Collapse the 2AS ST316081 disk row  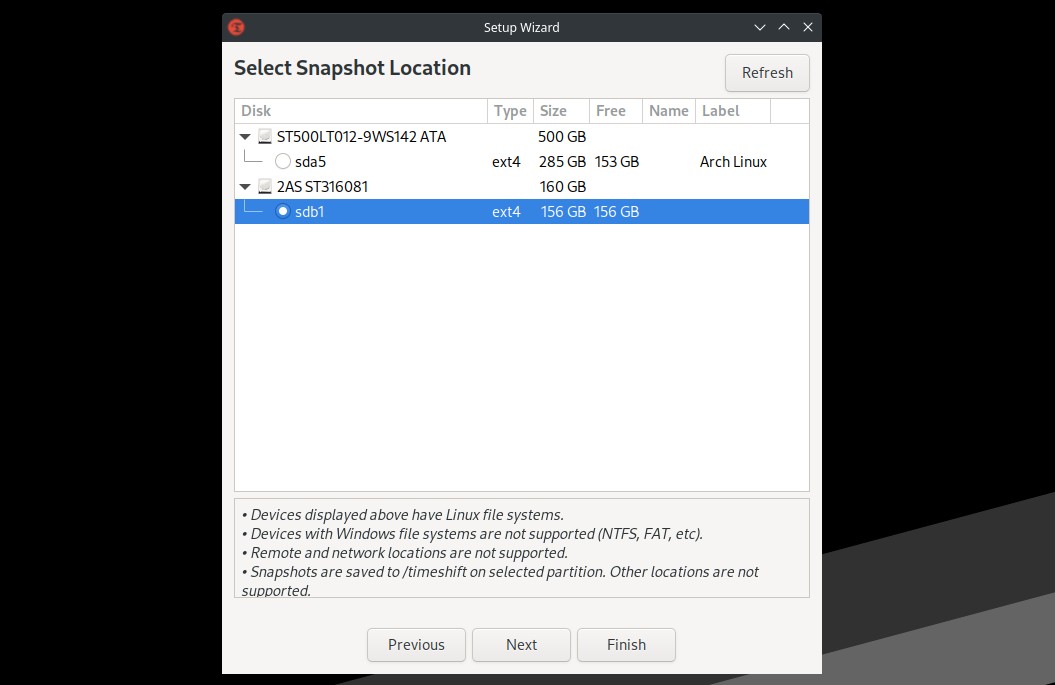[x=245, y=186]
